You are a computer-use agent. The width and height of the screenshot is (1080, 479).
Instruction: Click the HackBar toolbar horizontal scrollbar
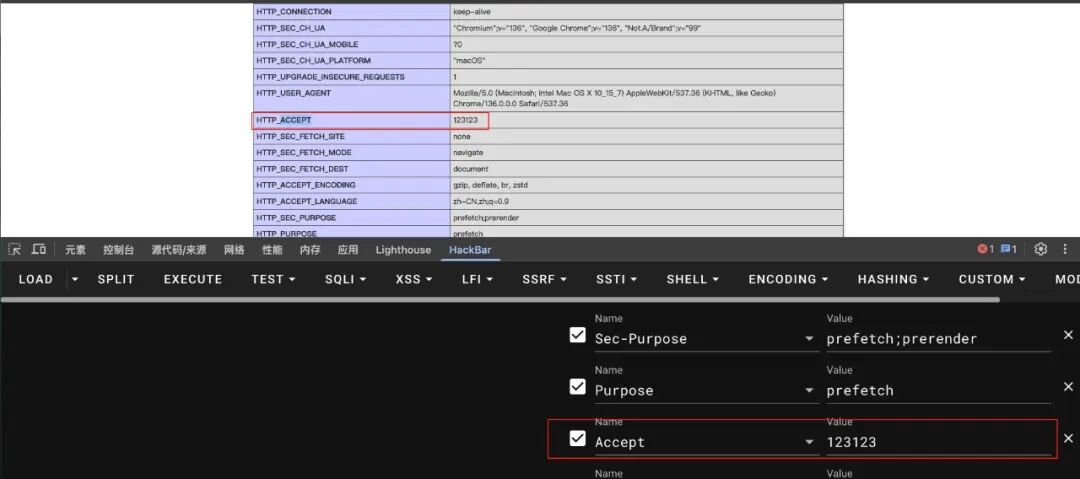pyautogui.click(x=500, y=300)
